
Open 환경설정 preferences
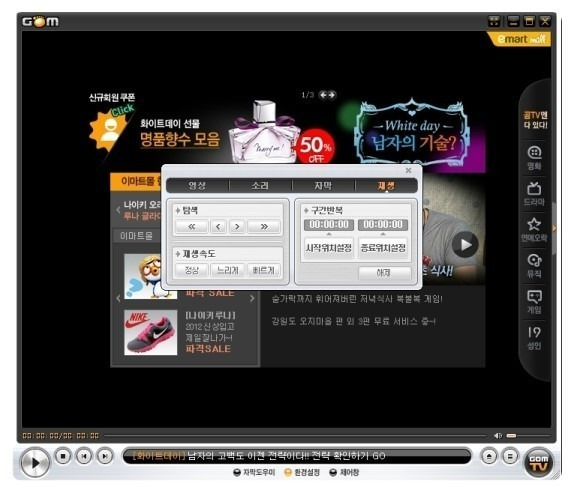302,473
